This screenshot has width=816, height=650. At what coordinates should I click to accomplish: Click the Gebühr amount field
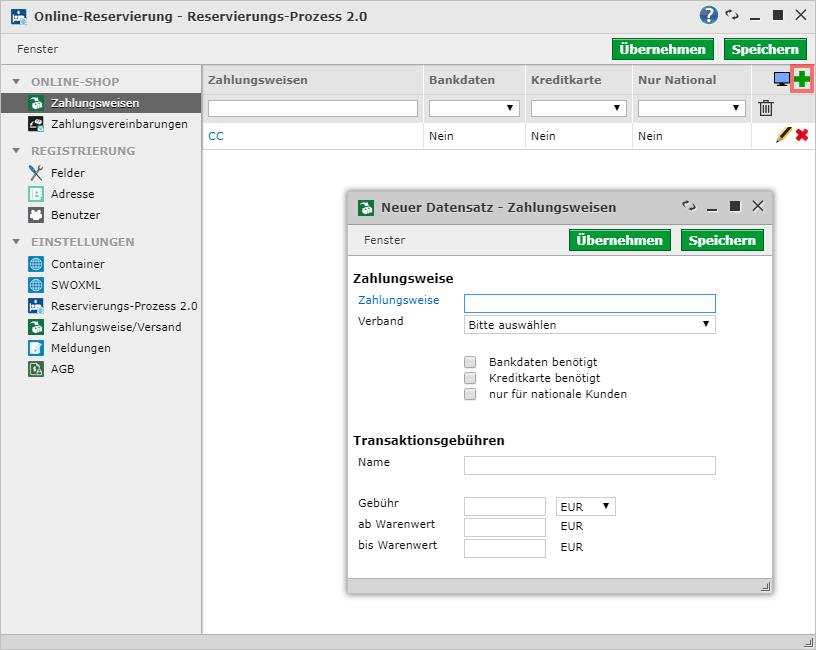tap(505, 506)
